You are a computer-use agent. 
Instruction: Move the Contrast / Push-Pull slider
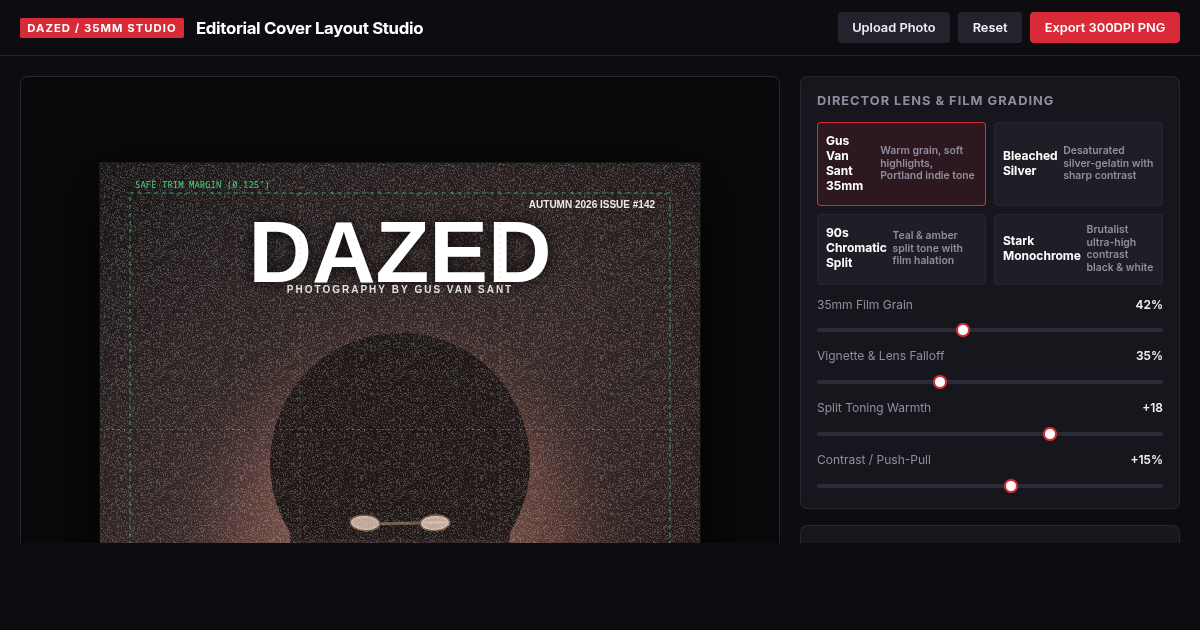990,486
